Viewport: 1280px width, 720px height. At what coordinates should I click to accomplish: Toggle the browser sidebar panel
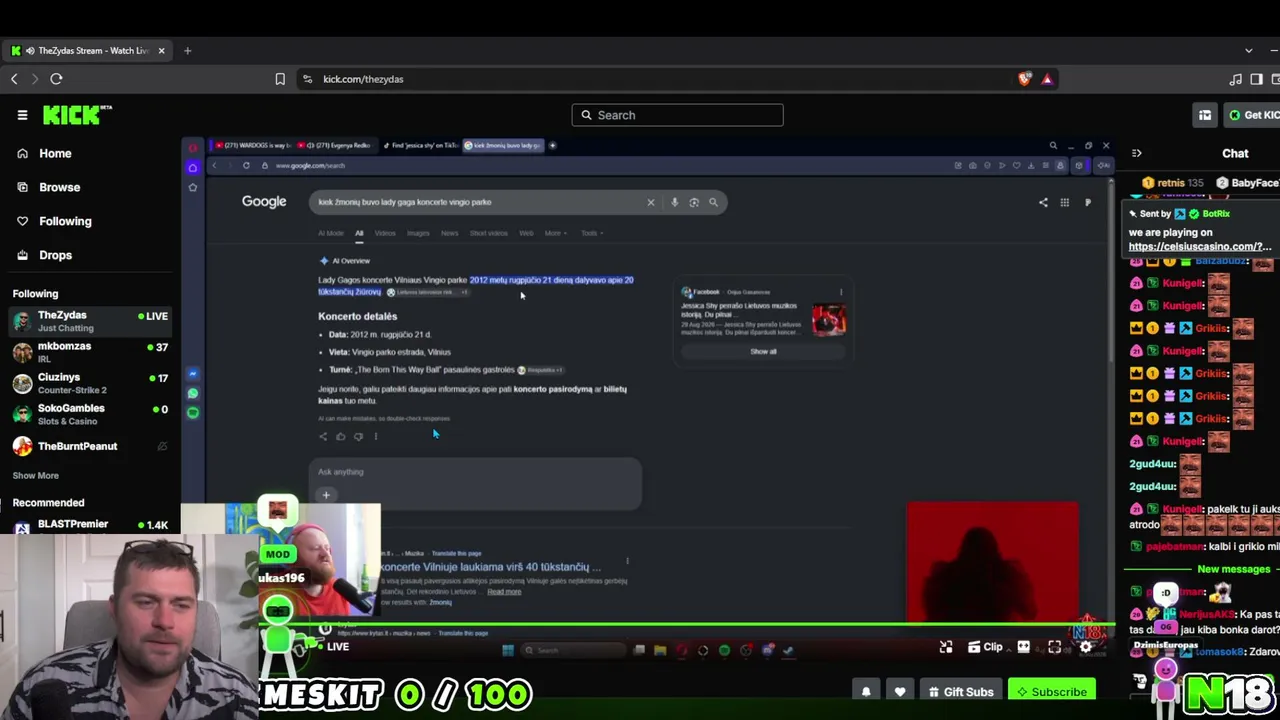[1256, 79]
